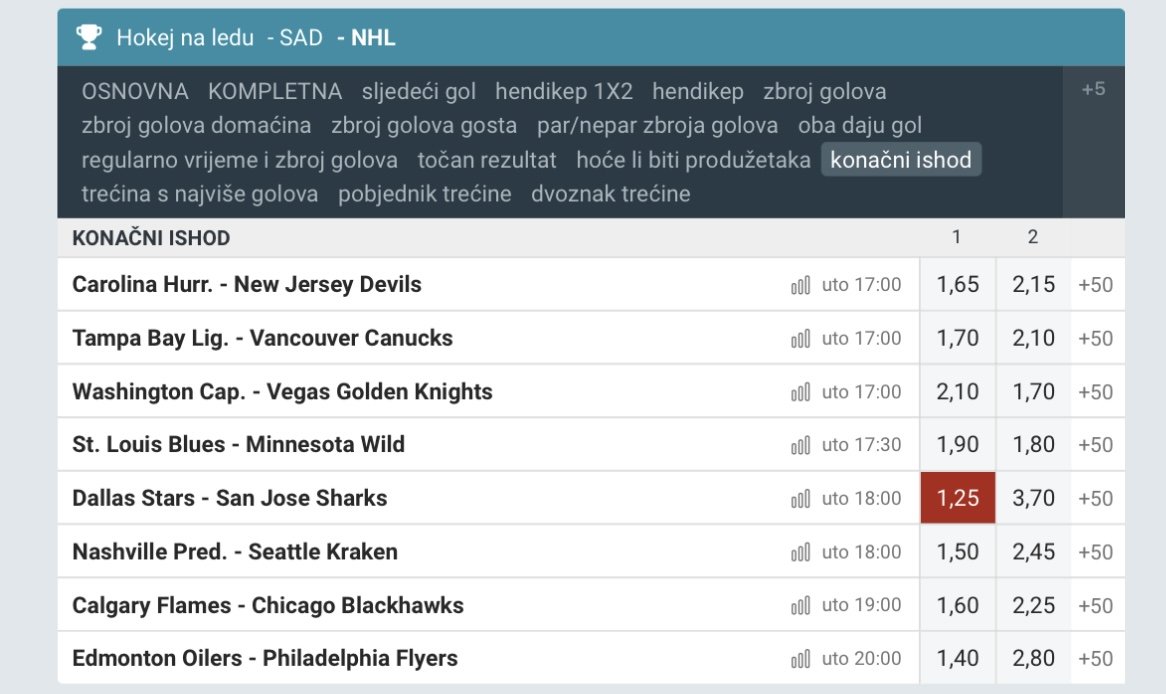View stats icon for Washington Cap. match
Screen dimensions: 1166x694
[800, 392]
